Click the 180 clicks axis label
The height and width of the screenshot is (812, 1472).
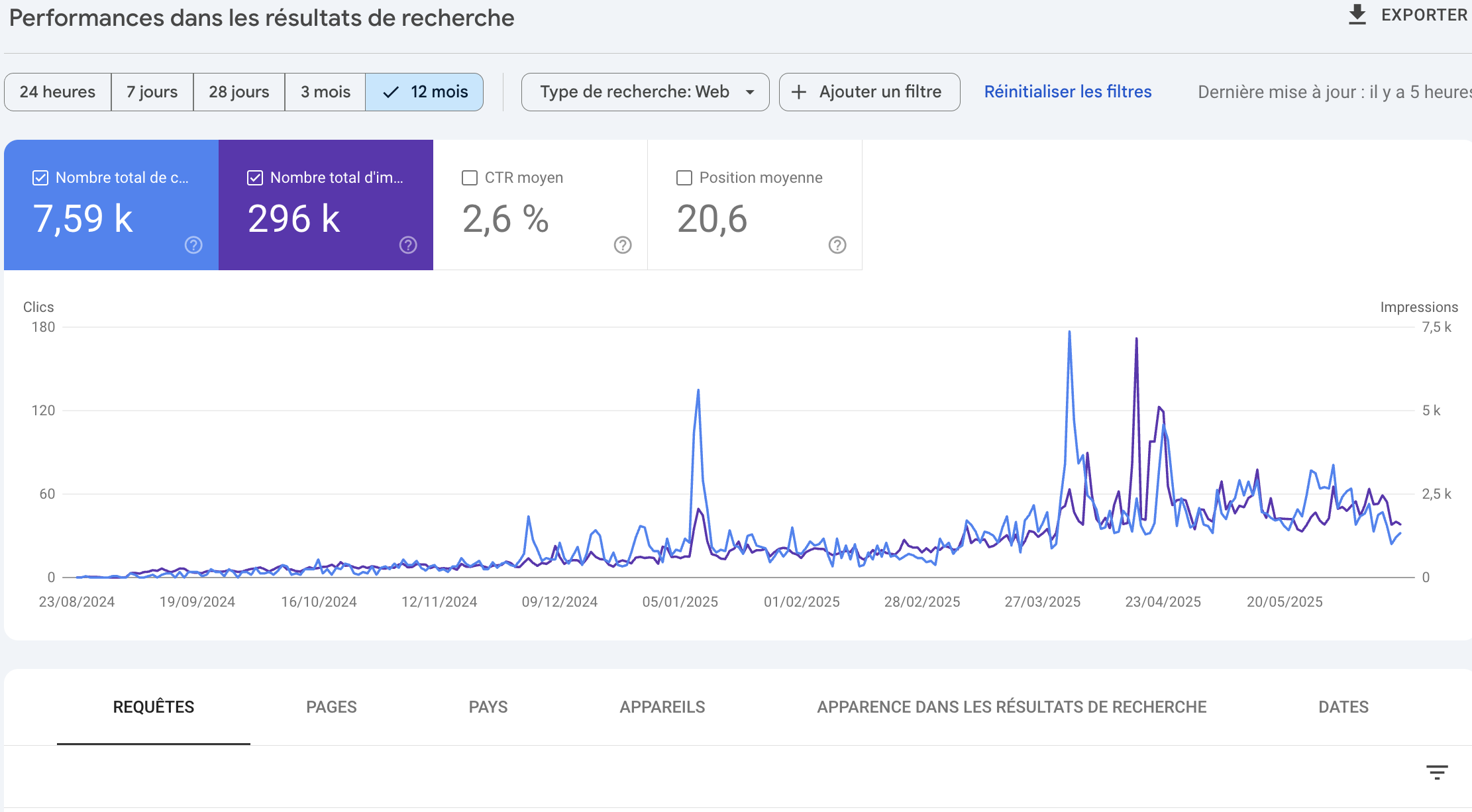pos(44,327)
